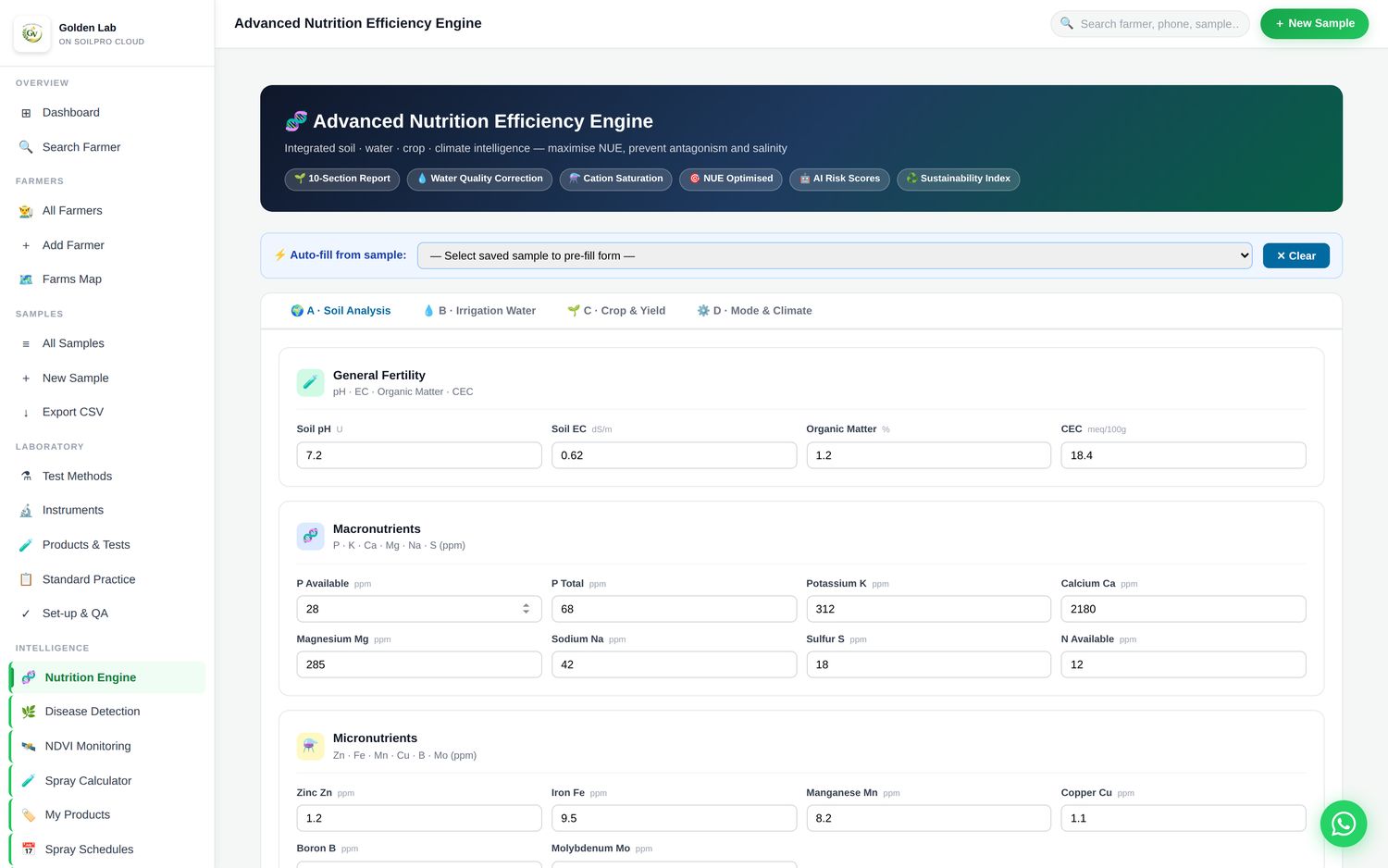Click the 10-Section Report badge

(x=342, y=179)
